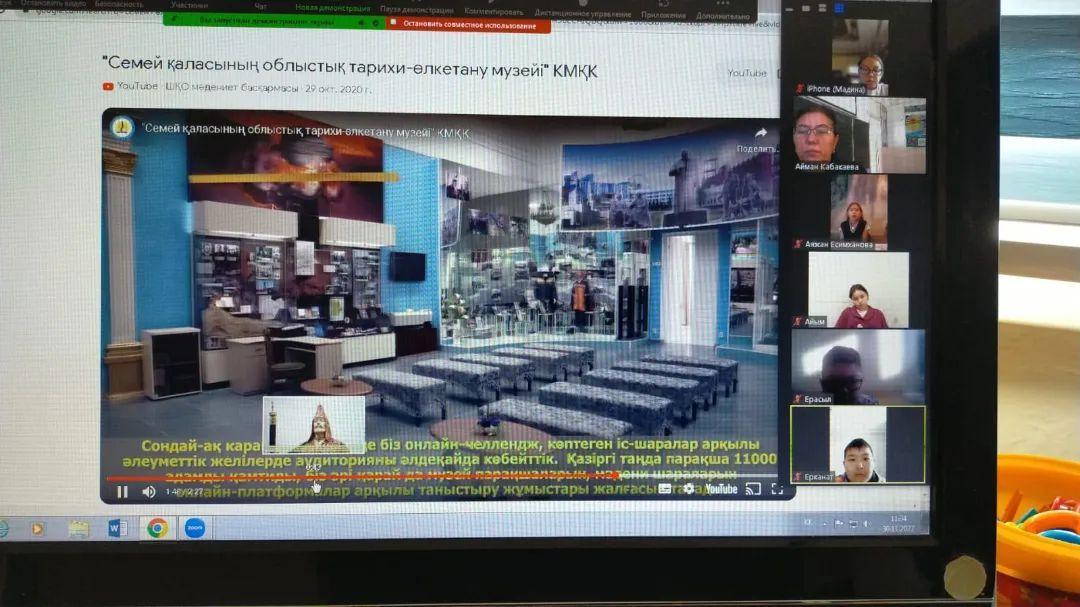Select Ерканат's highlighted video tile
The width and height of the screenshot is (1080, 607).
[x=858, y=444]
